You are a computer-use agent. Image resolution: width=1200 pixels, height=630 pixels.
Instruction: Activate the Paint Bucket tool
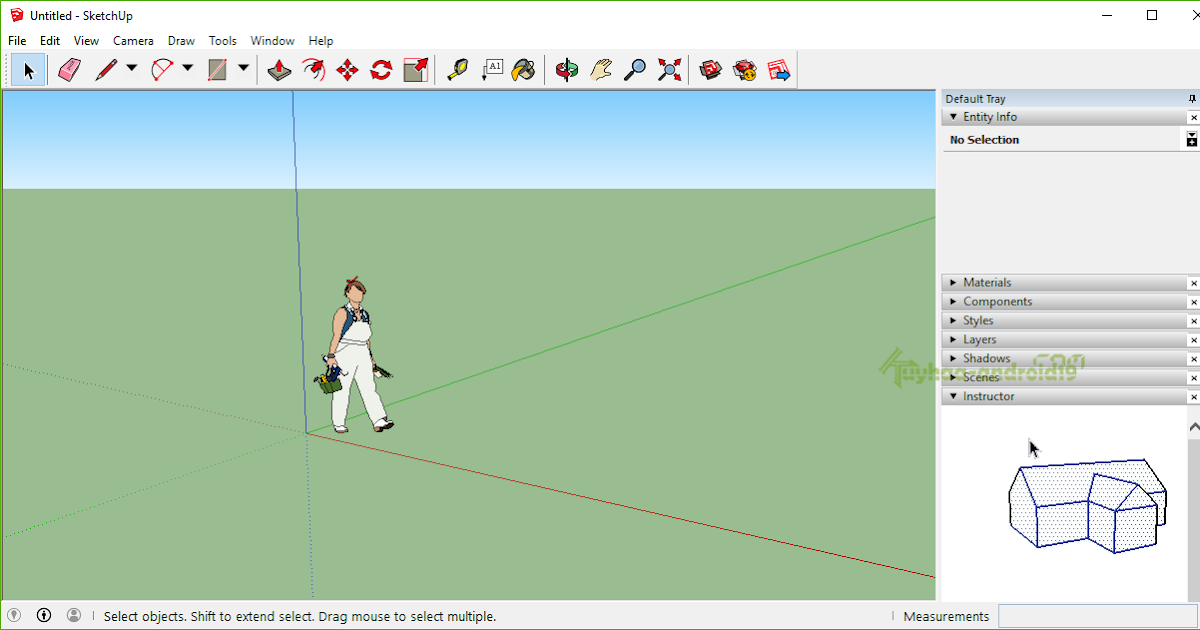[x=524, y=70]
